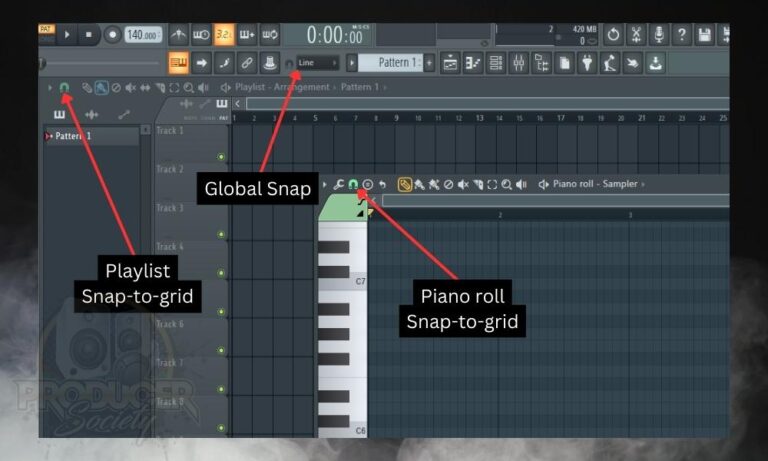768x461 pixels.
Task: Add a new pattern with the plus button
Action: point(429,63)
